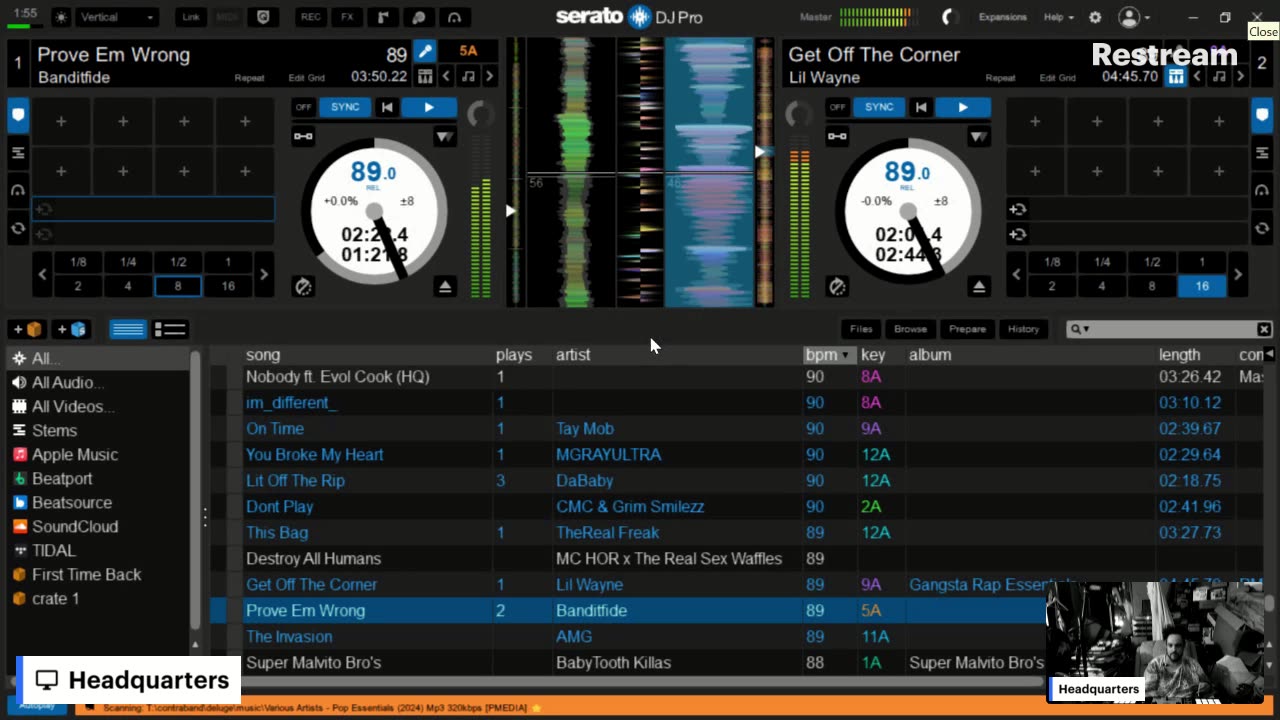Select the Stems library item
This screenshot has width=1280, height=720.
coord(54,430)
